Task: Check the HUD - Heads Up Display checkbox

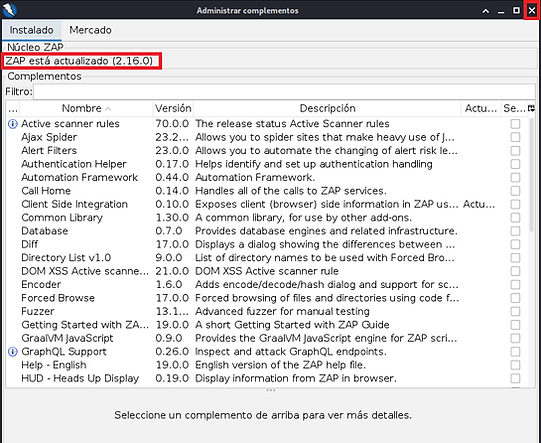Action: pyautogui.click(x=515, y=378)
